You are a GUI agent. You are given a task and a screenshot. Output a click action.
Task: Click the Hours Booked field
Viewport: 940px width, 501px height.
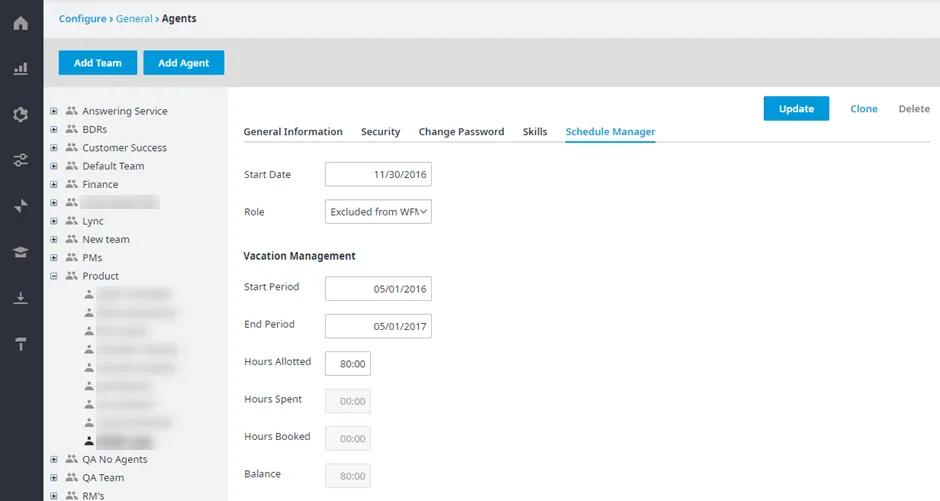(348, 439)
